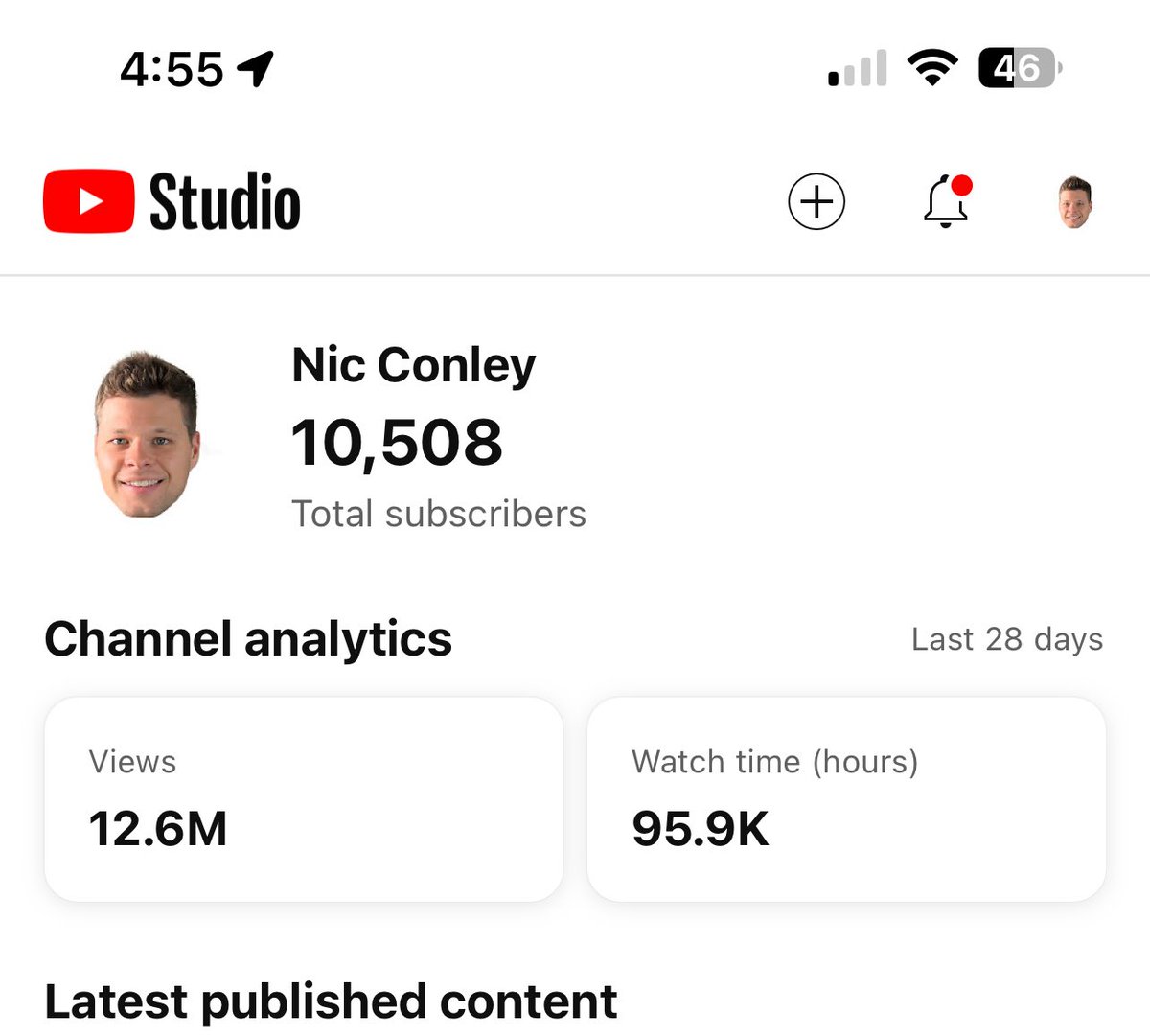Tap the 10,508 subscriber count
1150x1036 pixels.
(397, 443)
